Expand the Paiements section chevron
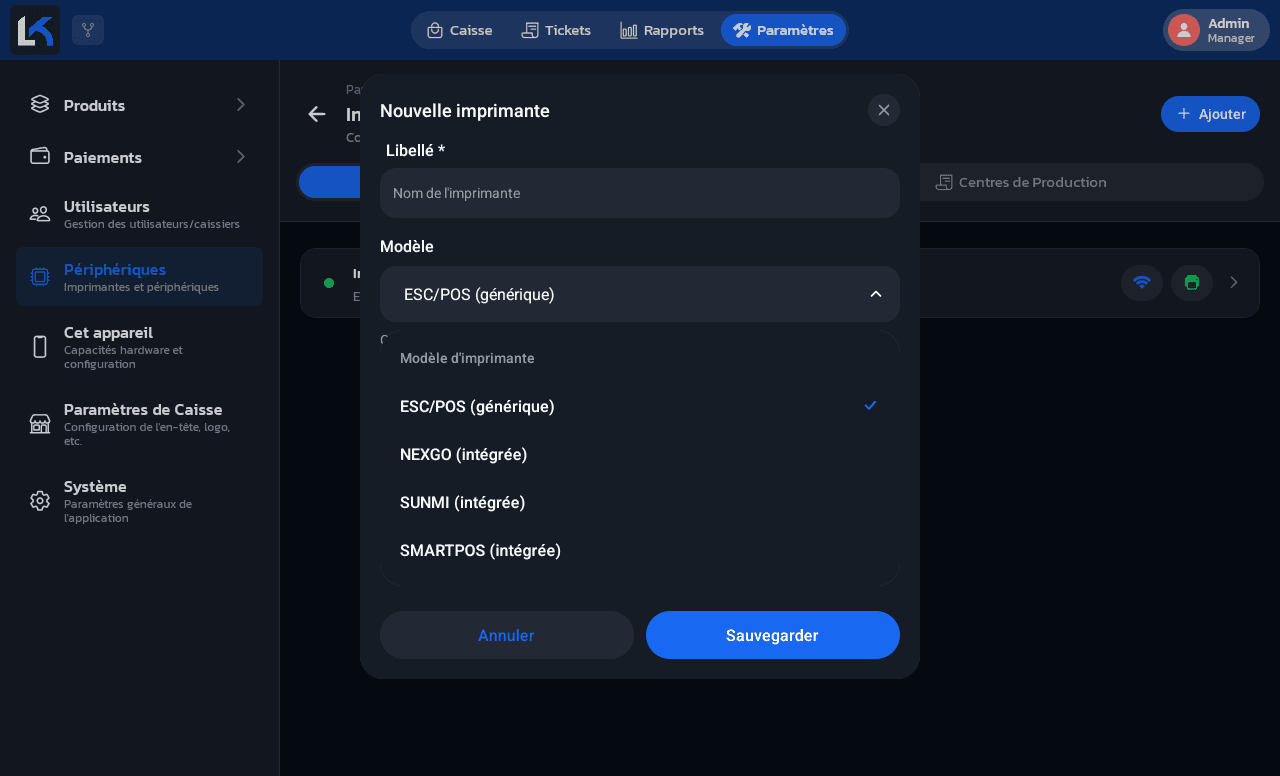 pos(240,156)
